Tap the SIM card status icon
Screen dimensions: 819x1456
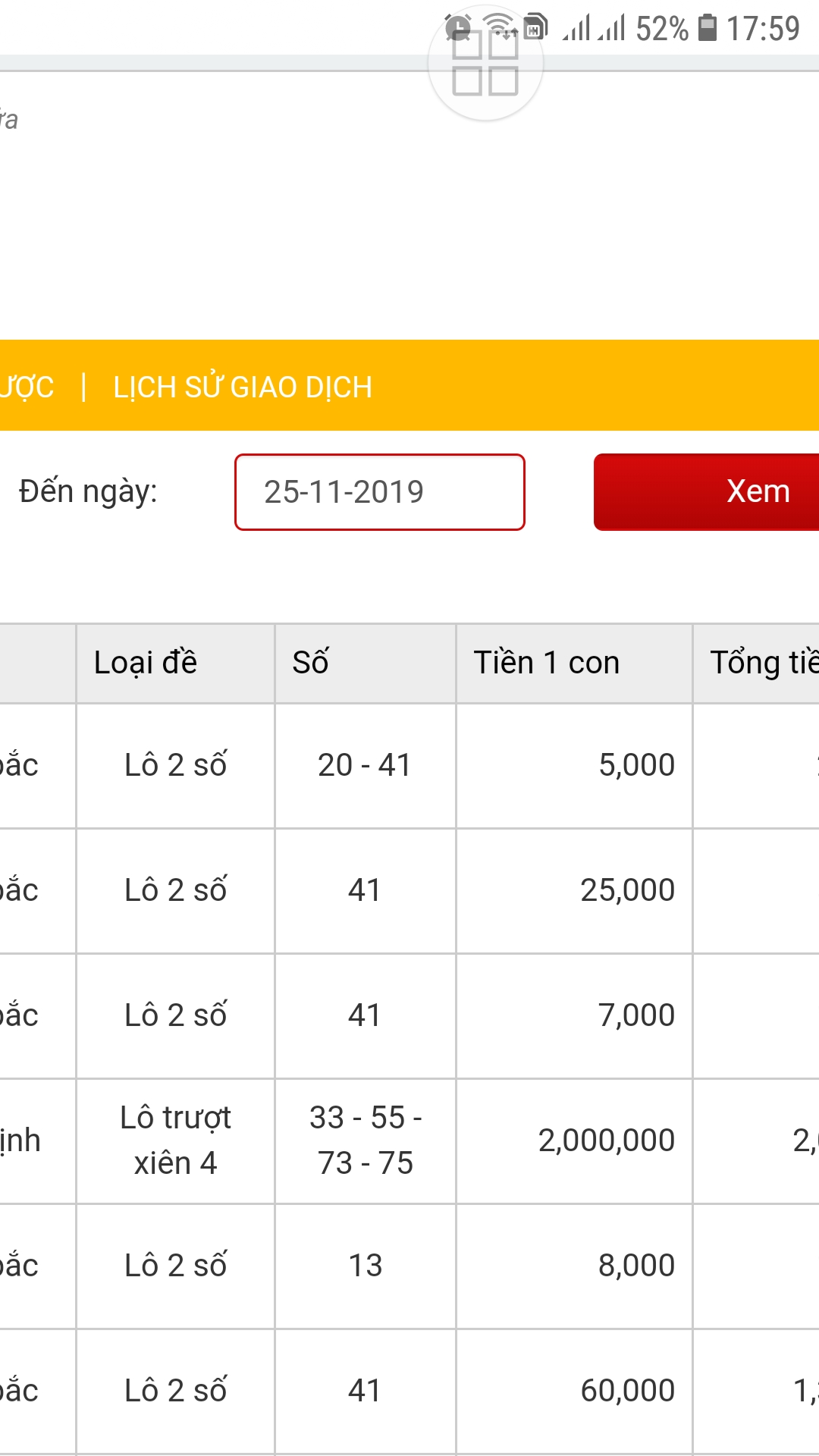pyautogui.click(x=536, y=27)
